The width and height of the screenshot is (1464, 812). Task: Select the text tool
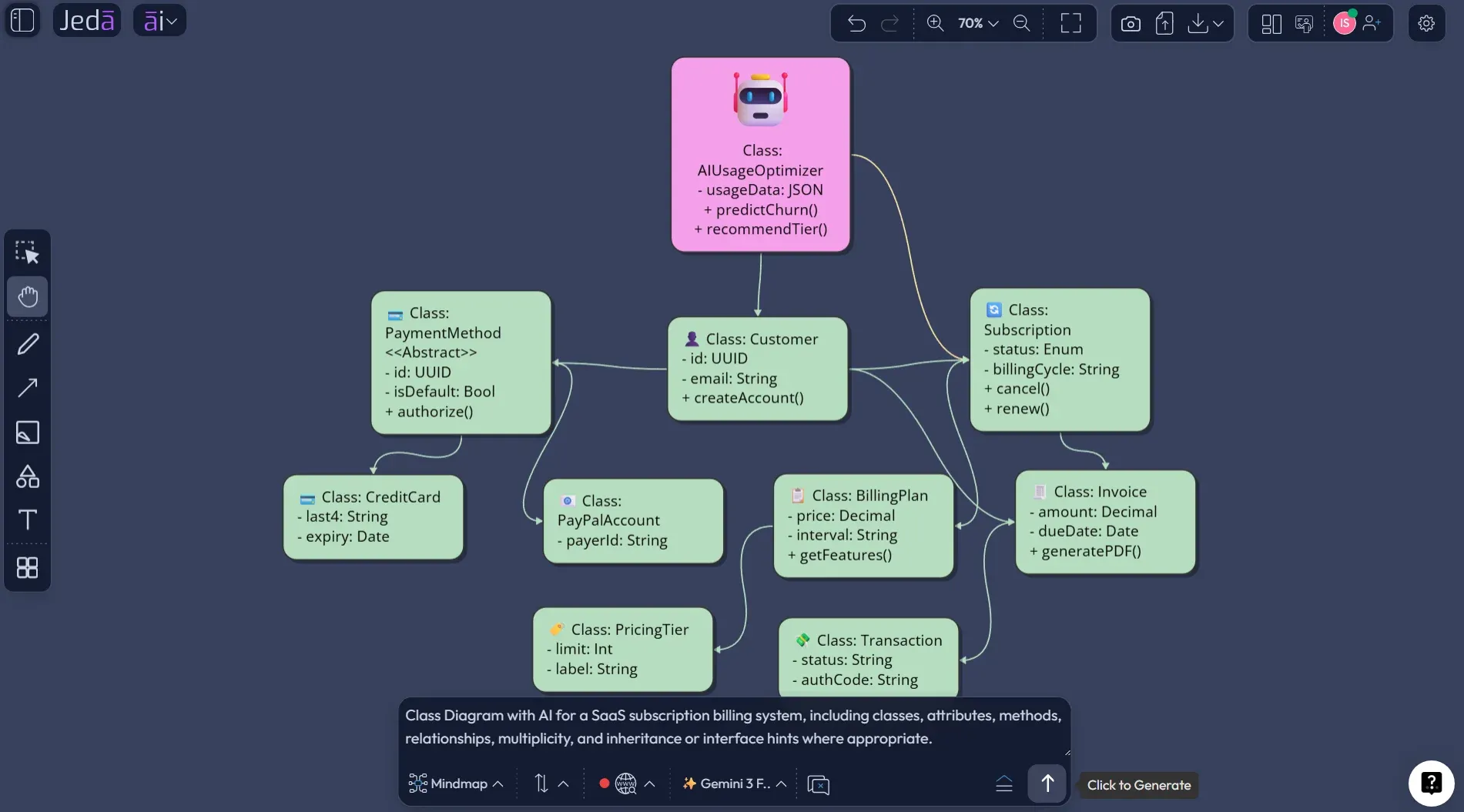pyautogui.click(x=28, y=520)
